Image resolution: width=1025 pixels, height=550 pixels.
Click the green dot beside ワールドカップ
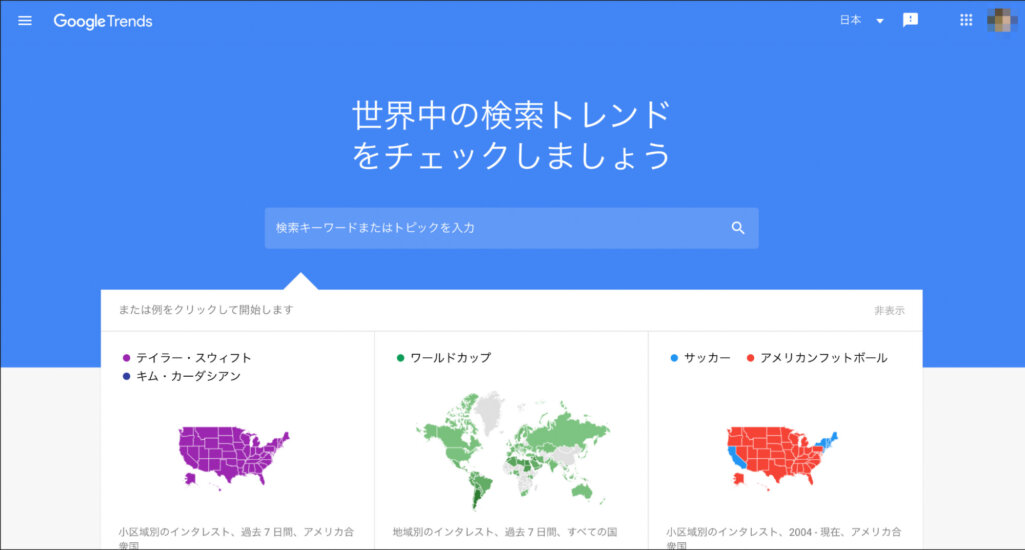pyautogui.click(x=401, y=358)
